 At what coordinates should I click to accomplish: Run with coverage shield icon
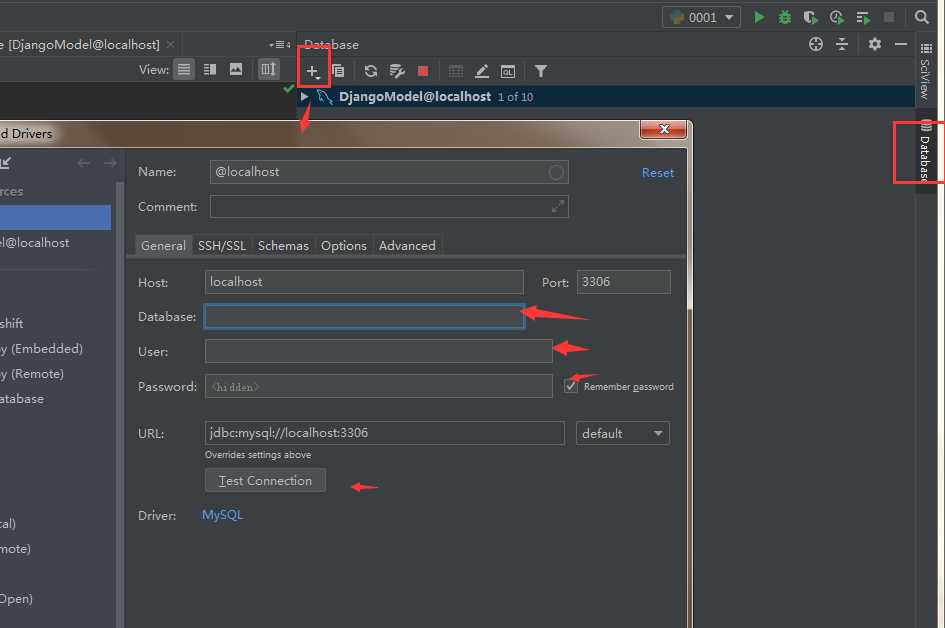coord(811,17)
